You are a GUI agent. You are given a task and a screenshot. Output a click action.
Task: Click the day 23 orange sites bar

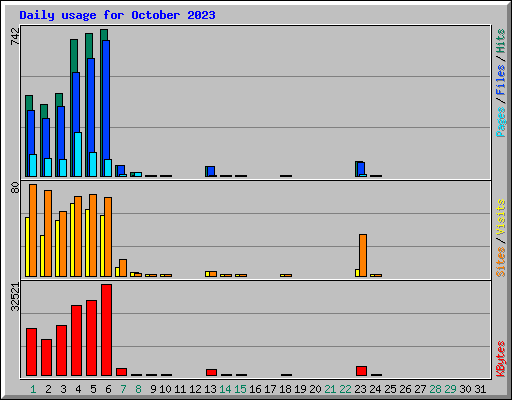pyautogui.click(x=363, y=255)
